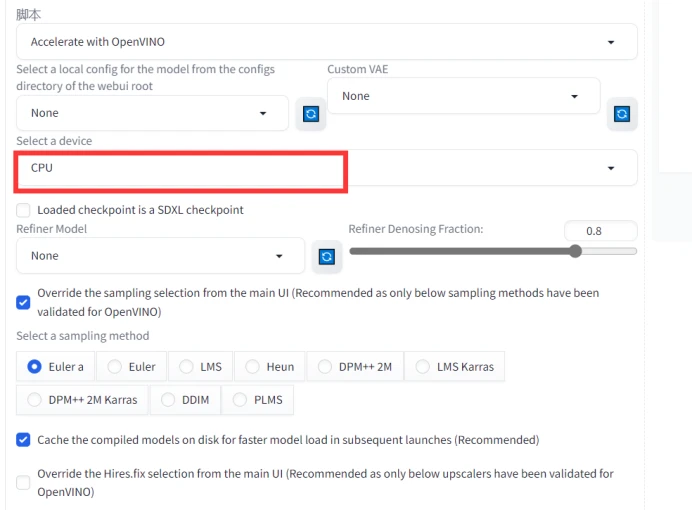Disable Cache the compiled models checkbox
The image size is (692, 510).
pos(24,439)
